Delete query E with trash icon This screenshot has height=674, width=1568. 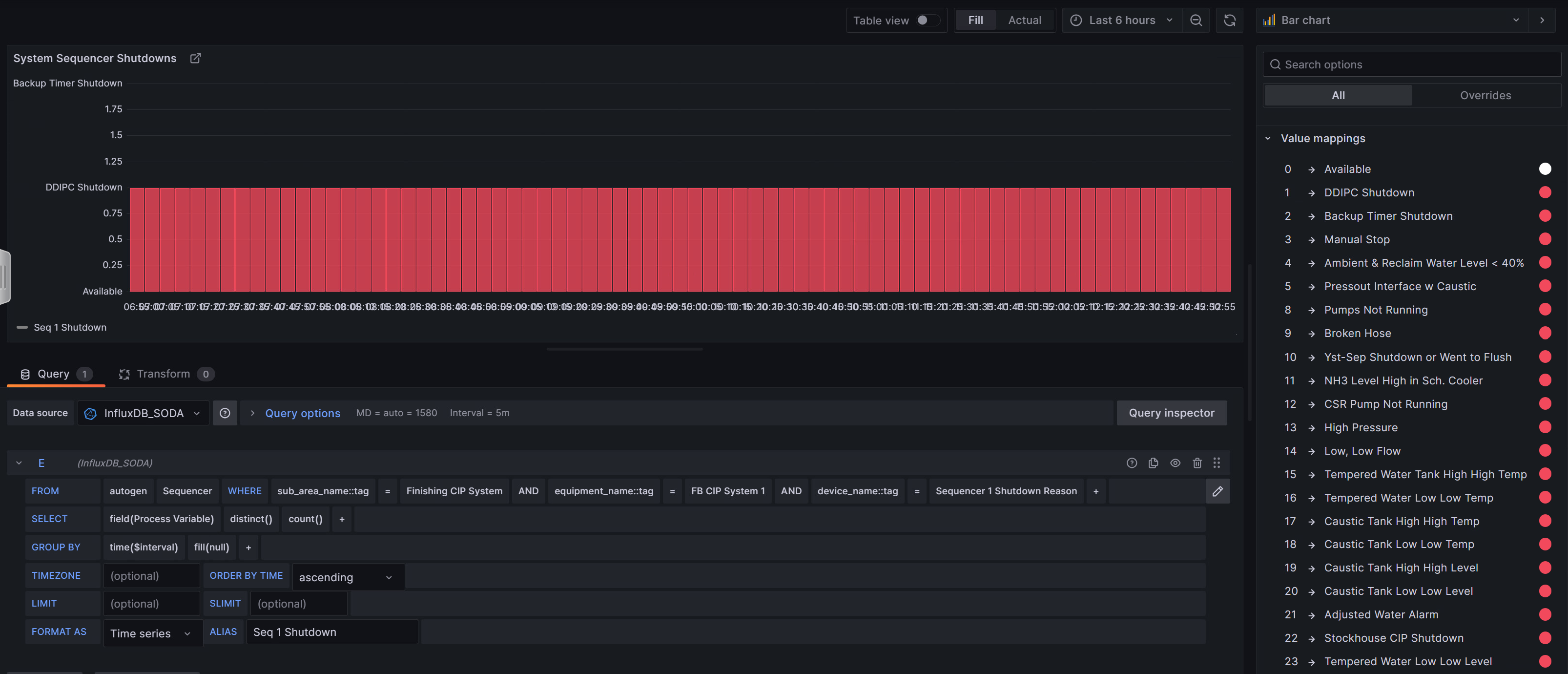coord(1197,463)
